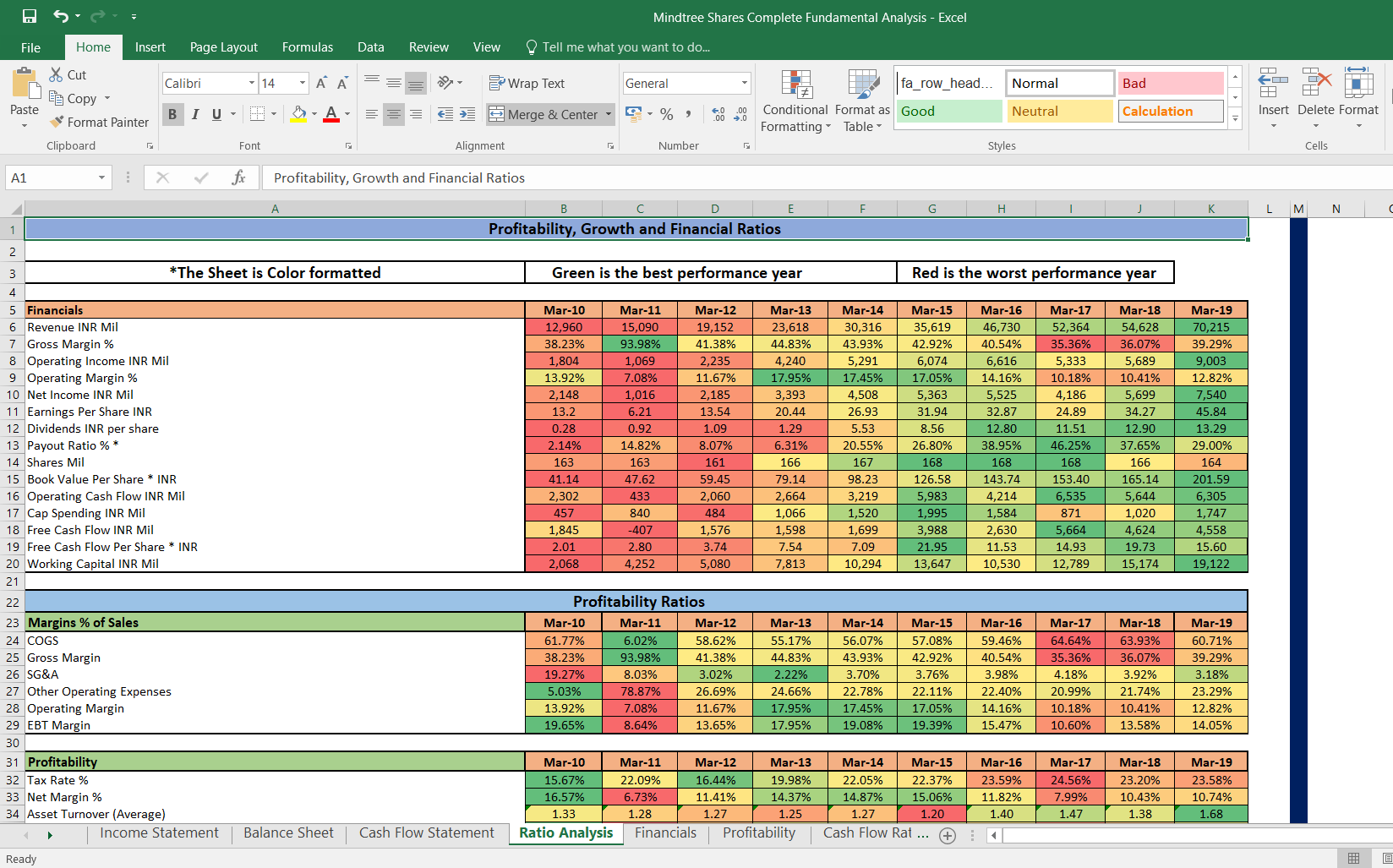Click the Insert Function fx icon
This screenshot has width=1393, height=868.
point(238,177)
